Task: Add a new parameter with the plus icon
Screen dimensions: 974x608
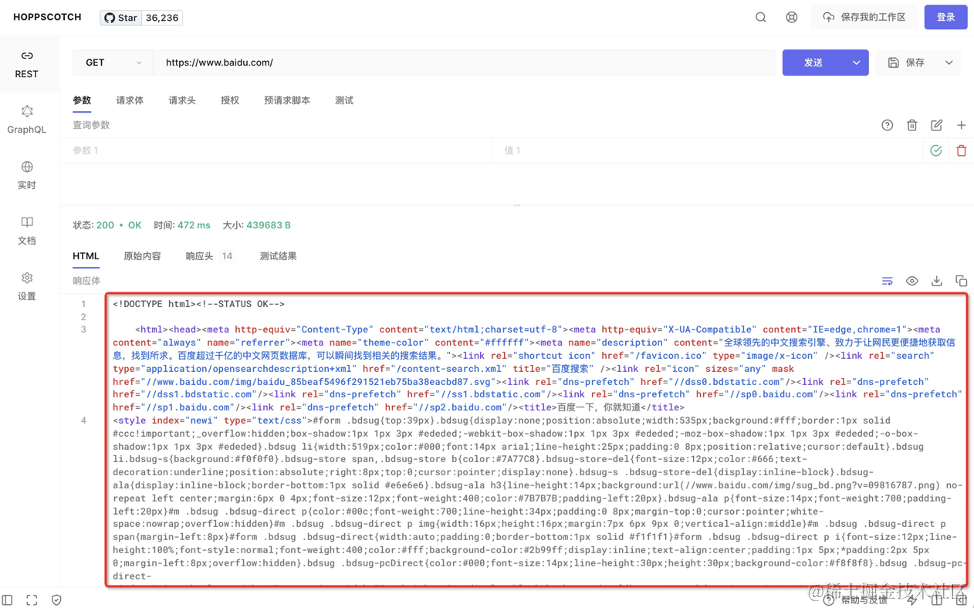Action: [961, 125]
